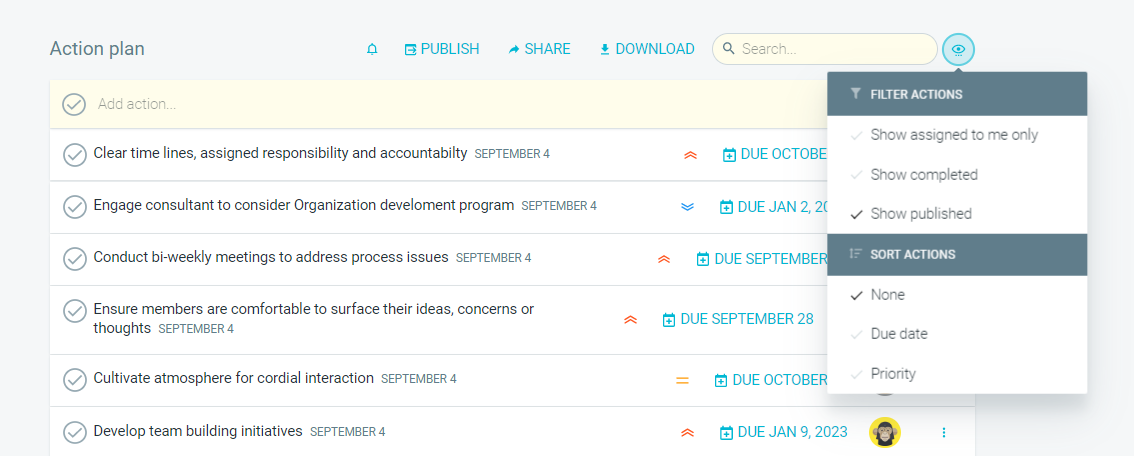Click the DOWNLOAD button
The height and width of the screenshot is (456, 1134).
[647, 49]
